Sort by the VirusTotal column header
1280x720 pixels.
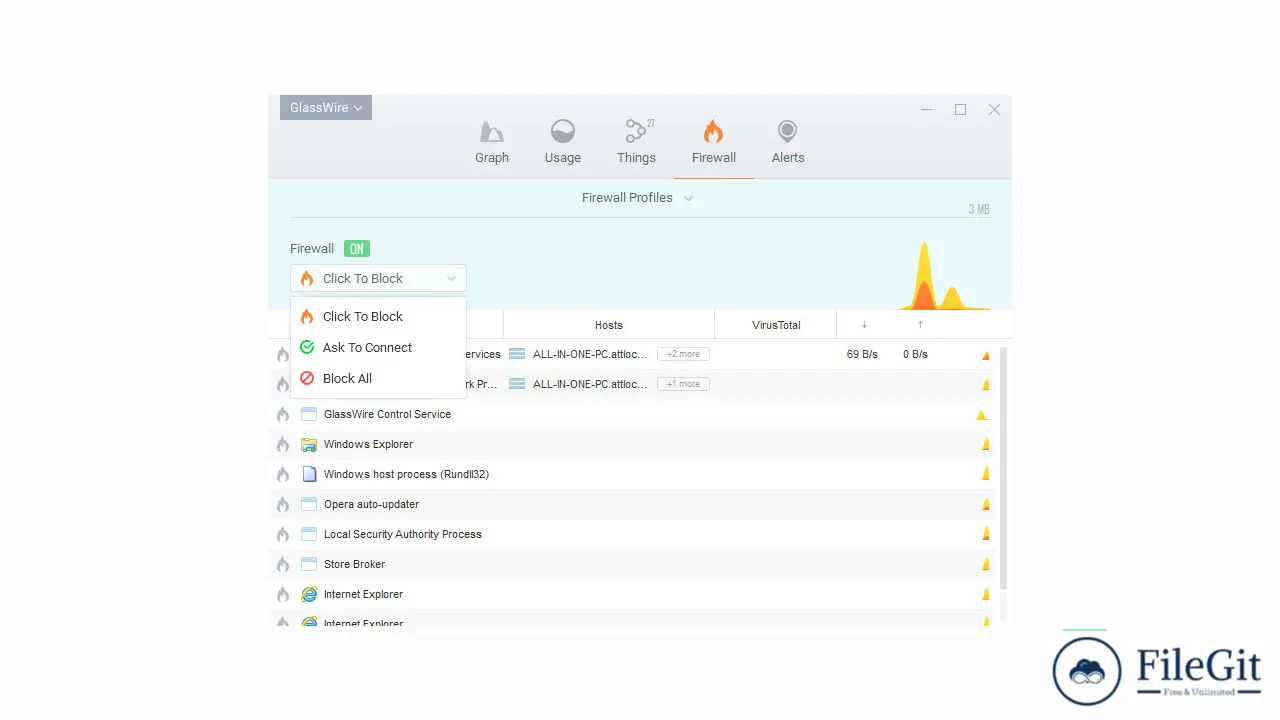coord(776,325)
